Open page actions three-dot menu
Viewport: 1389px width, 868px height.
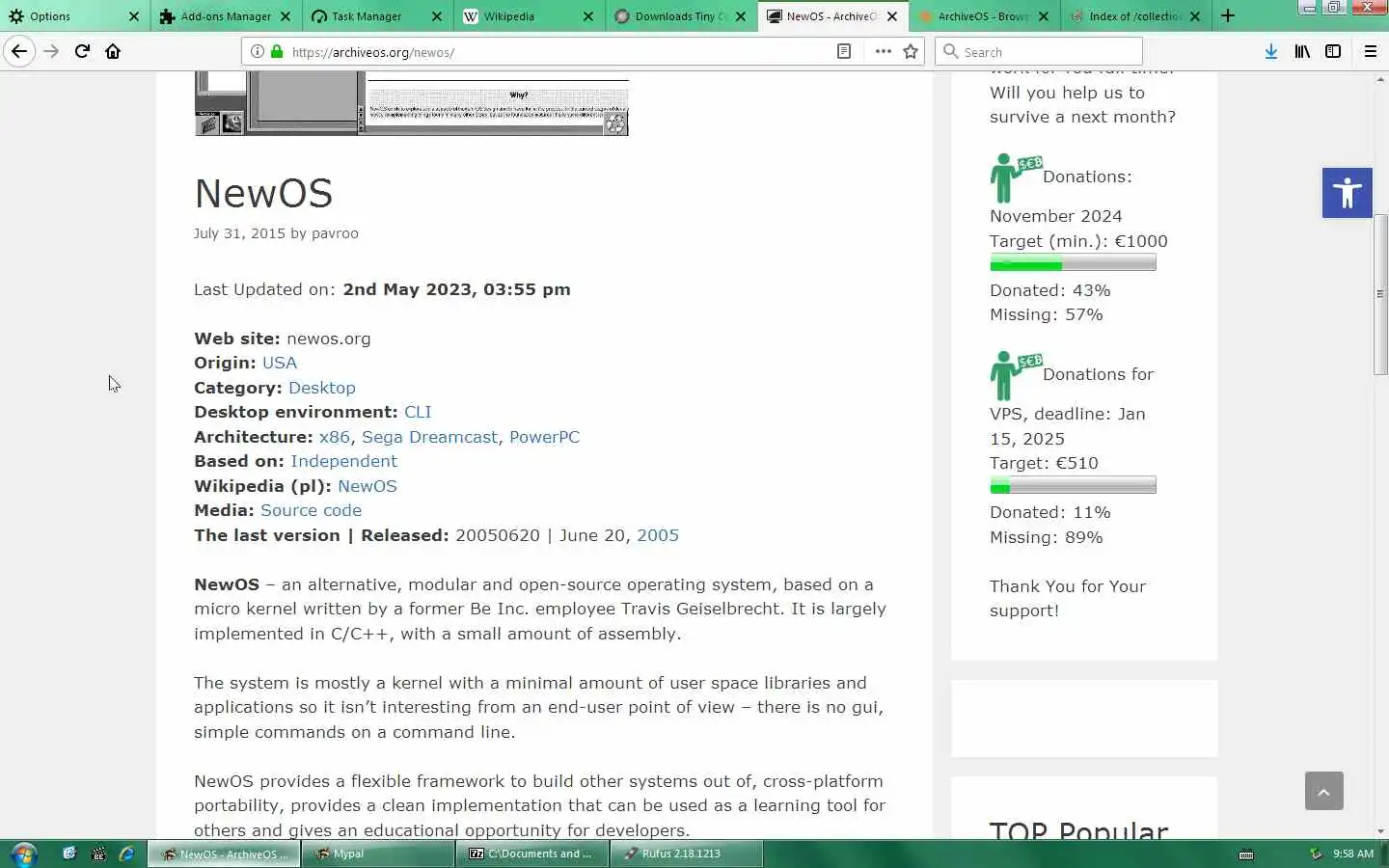pos(883,52)
